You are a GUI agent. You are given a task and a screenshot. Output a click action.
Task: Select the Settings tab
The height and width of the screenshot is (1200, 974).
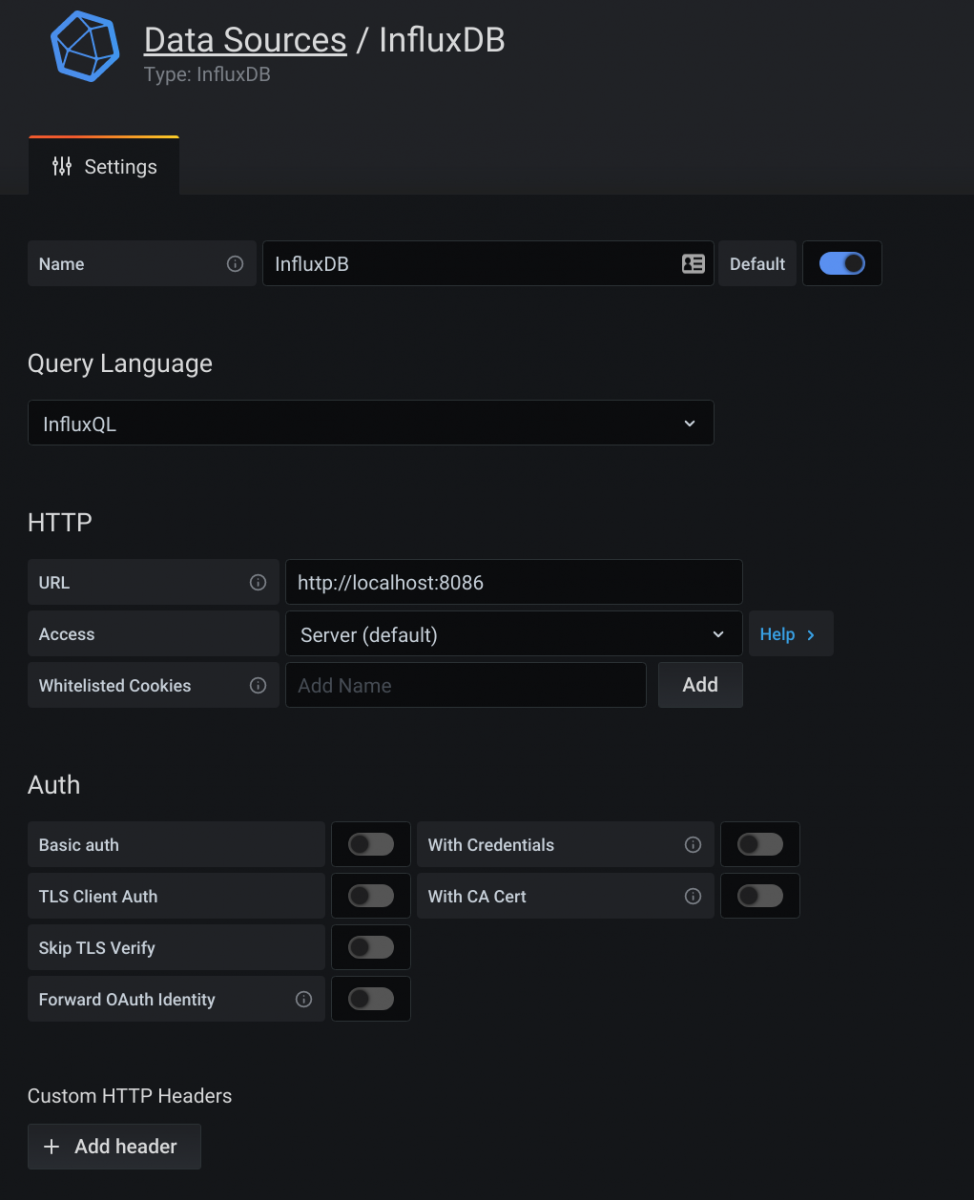[x=104, y=167]
